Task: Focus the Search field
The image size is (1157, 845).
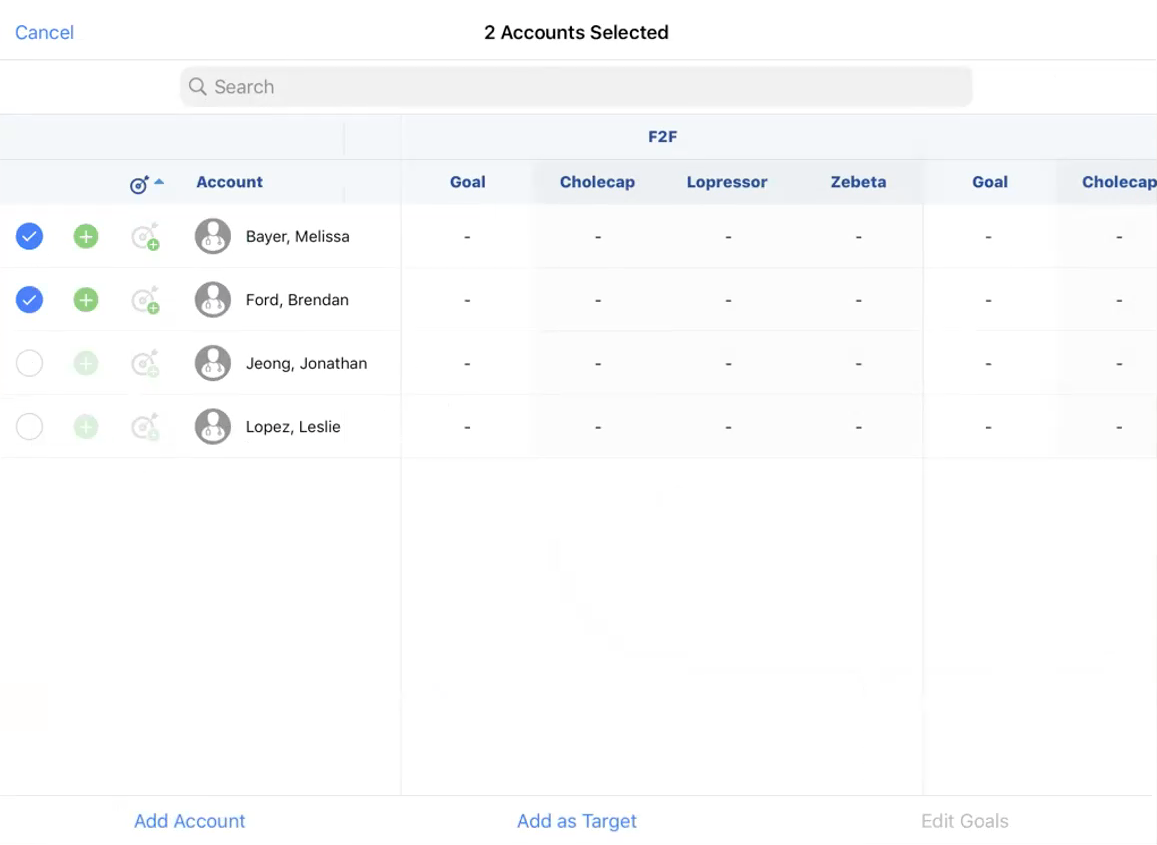Action: pos(576,87)
